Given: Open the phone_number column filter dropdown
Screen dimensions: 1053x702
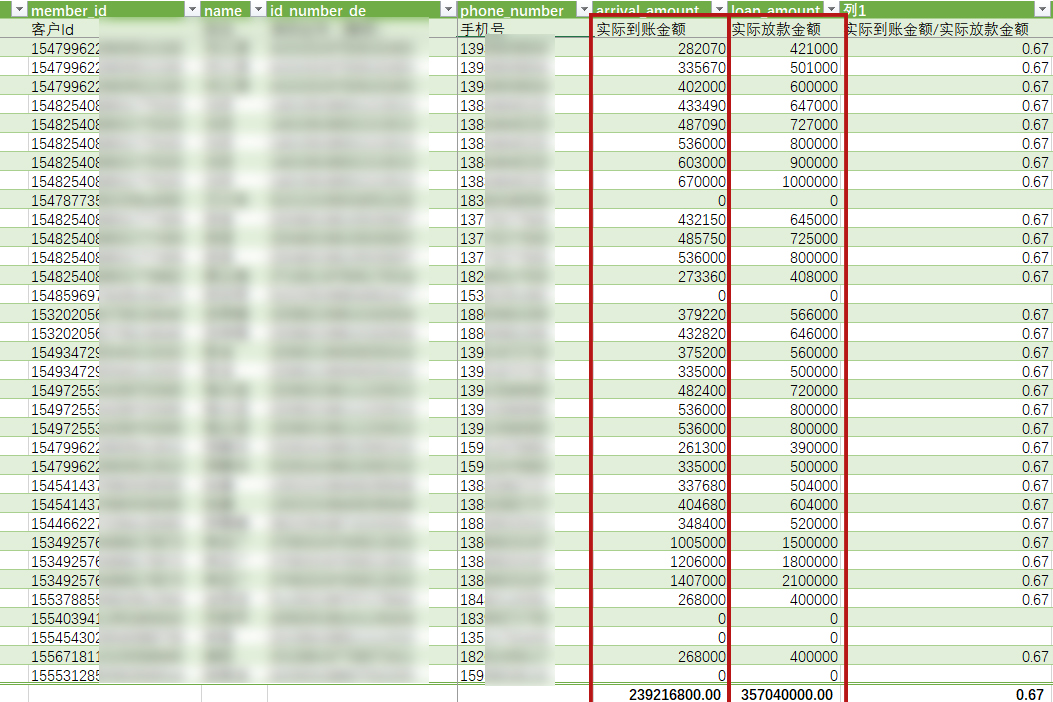Looking at the screenshot, I should click(x=583, y=9).
